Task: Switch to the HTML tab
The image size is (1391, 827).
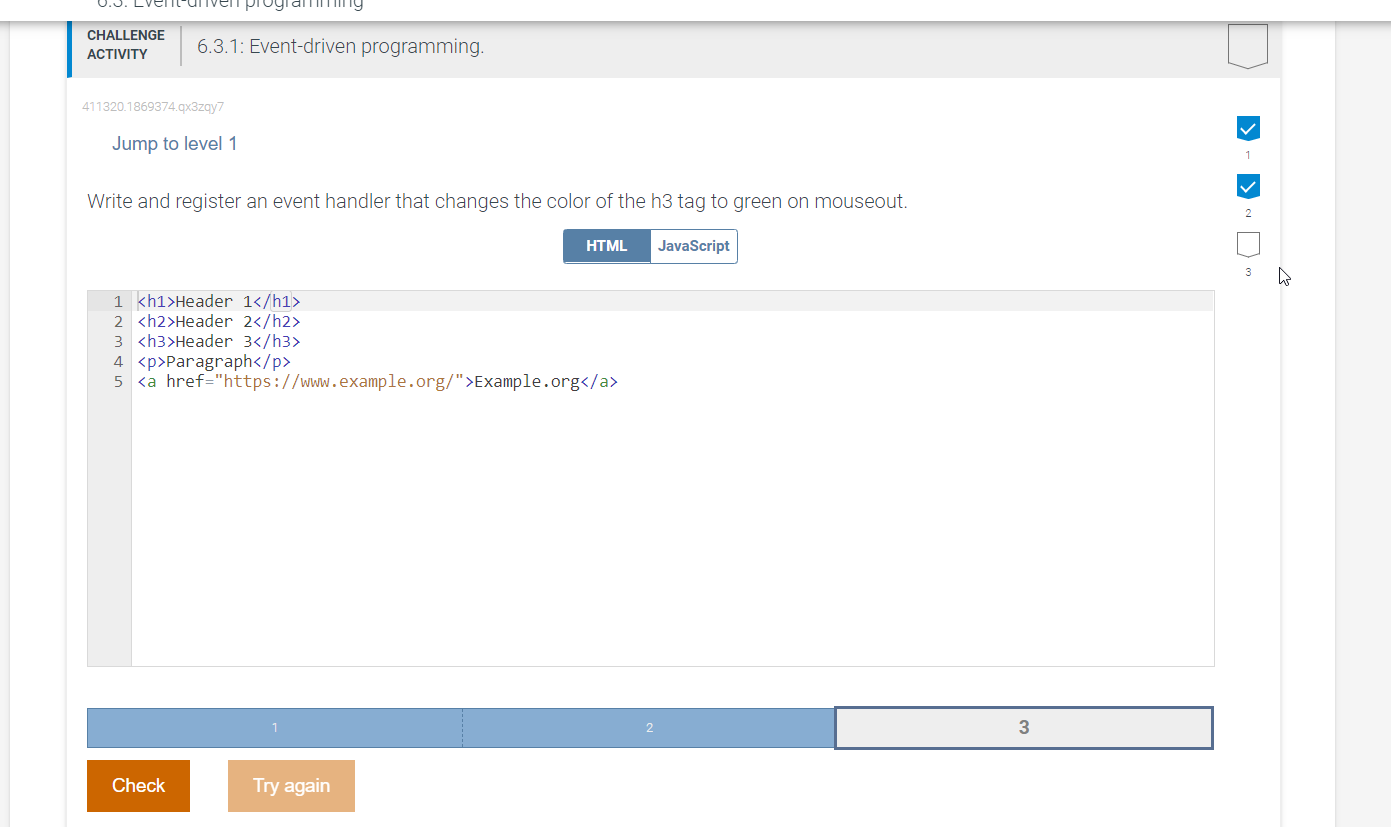Action: (x=607, y=246)
